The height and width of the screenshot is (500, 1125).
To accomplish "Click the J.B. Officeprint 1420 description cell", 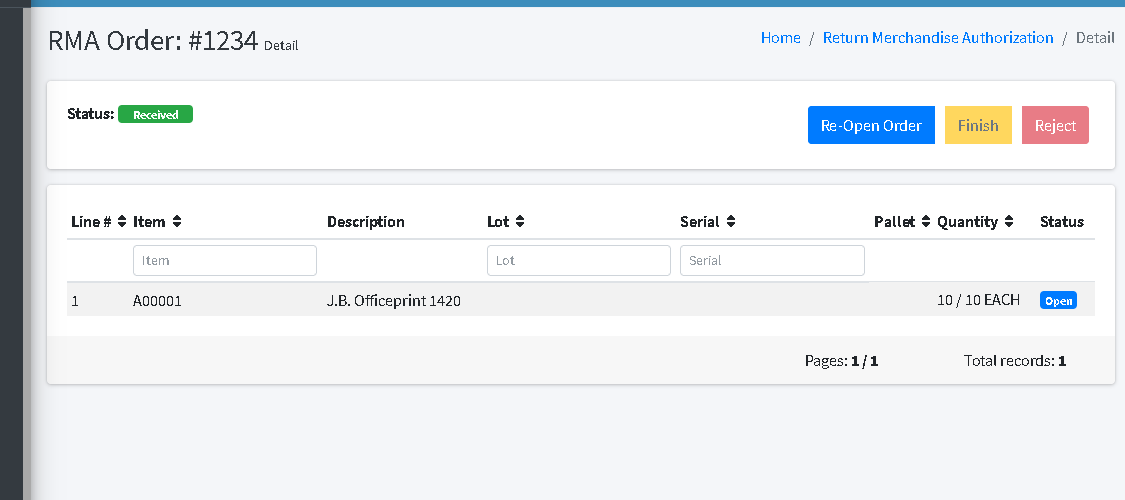I will [x=394, y=301].
